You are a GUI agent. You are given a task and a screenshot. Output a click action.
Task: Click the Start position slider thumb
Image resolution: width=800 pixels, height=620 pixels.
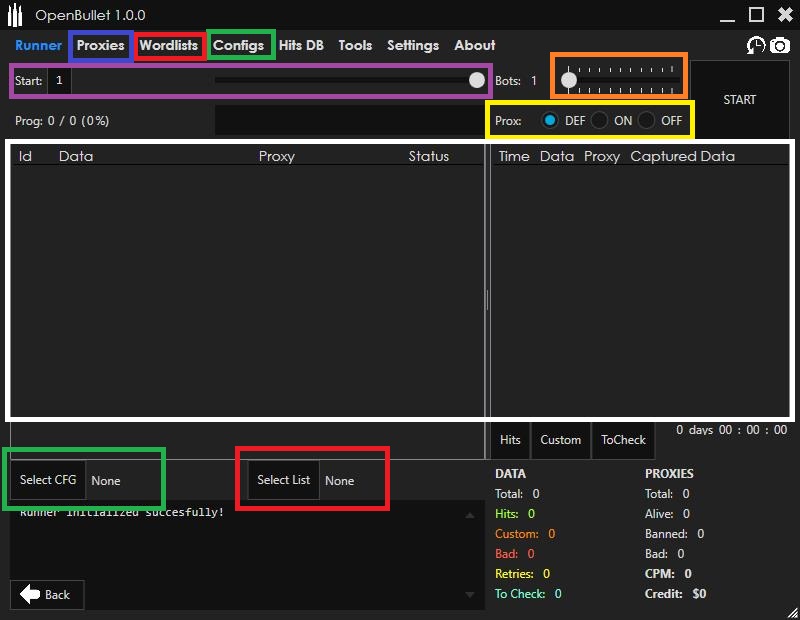[x=477, y=80]
